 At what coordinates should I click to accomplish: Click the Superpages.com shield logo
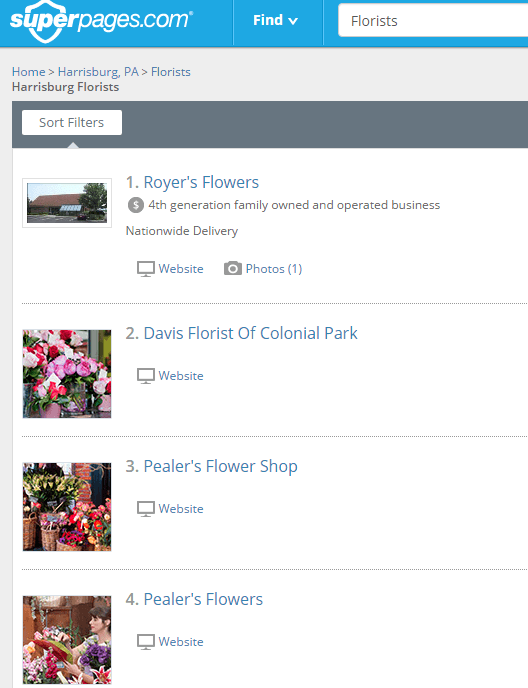pyautogui.click(x=101, y=20)
